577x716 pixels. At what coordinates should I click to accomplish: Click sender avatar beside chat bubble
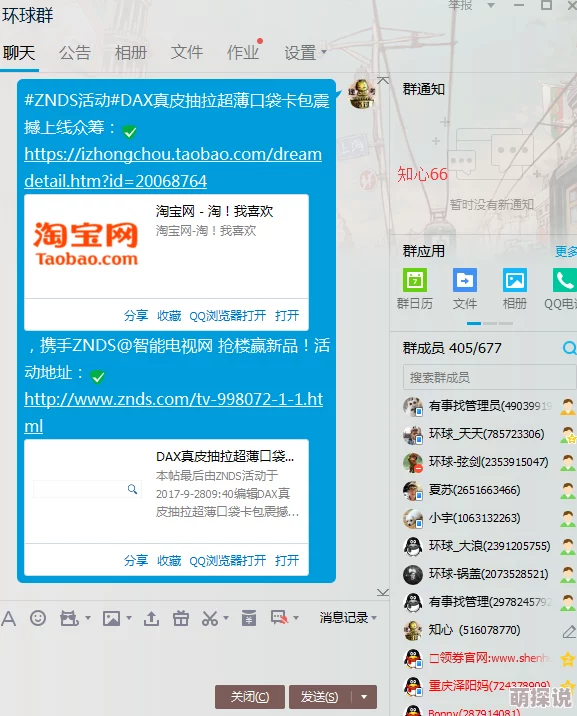[x=362, y=94]
